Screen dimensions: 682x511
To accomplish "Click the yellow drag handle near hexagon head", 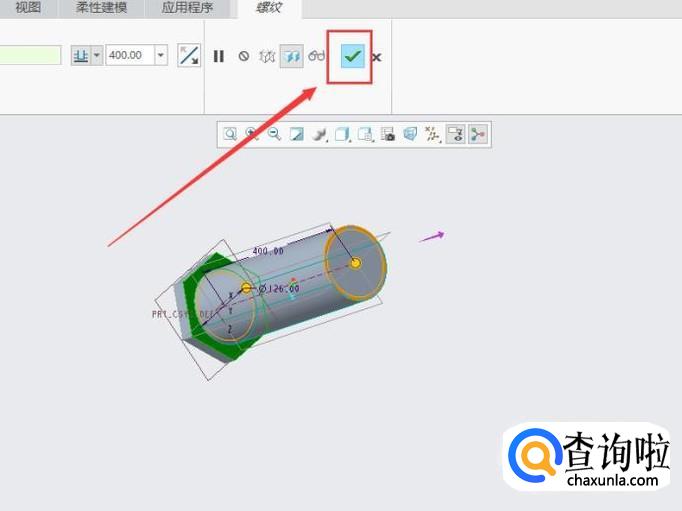I will click(246, 288).
